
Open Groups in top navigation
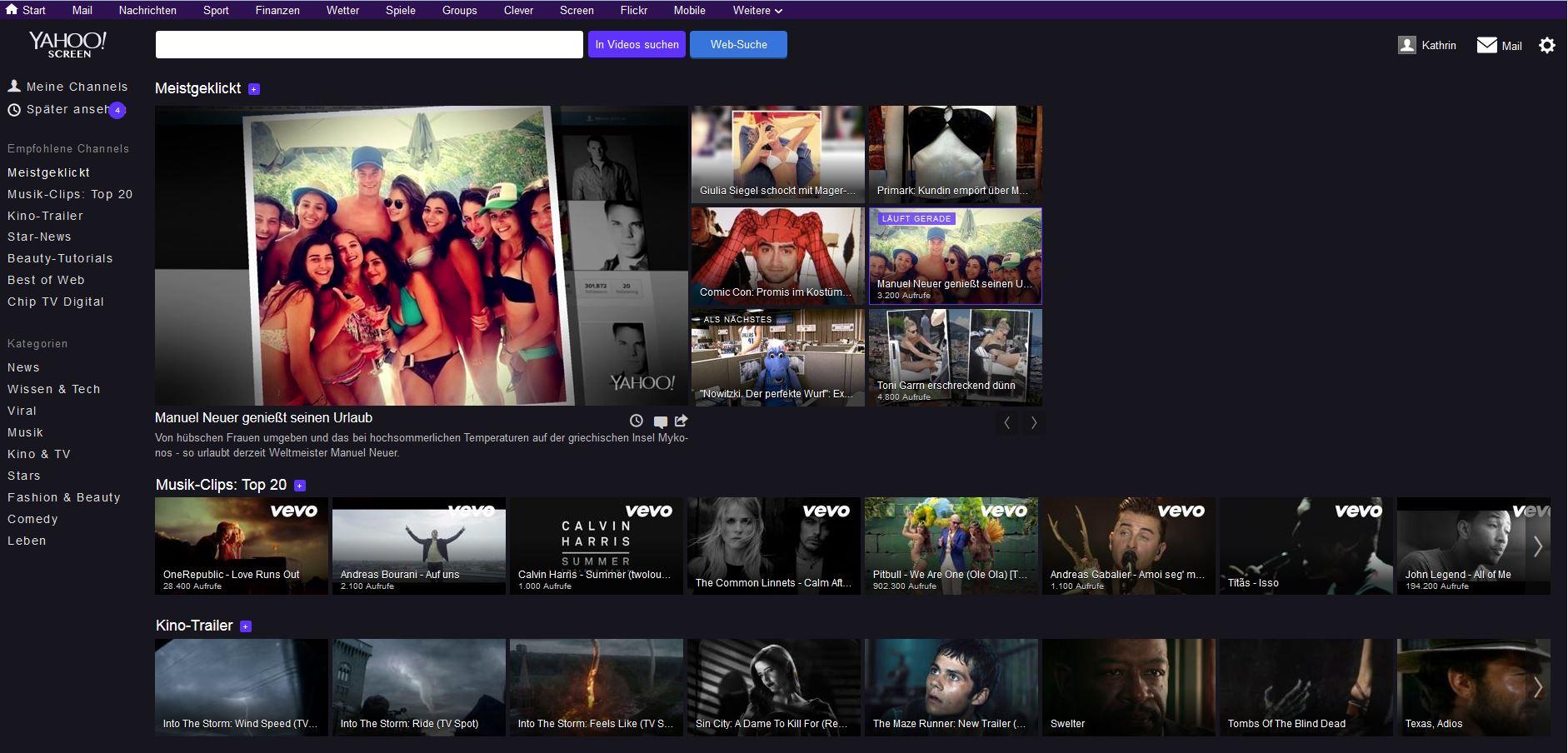click(x=460, y=10)
